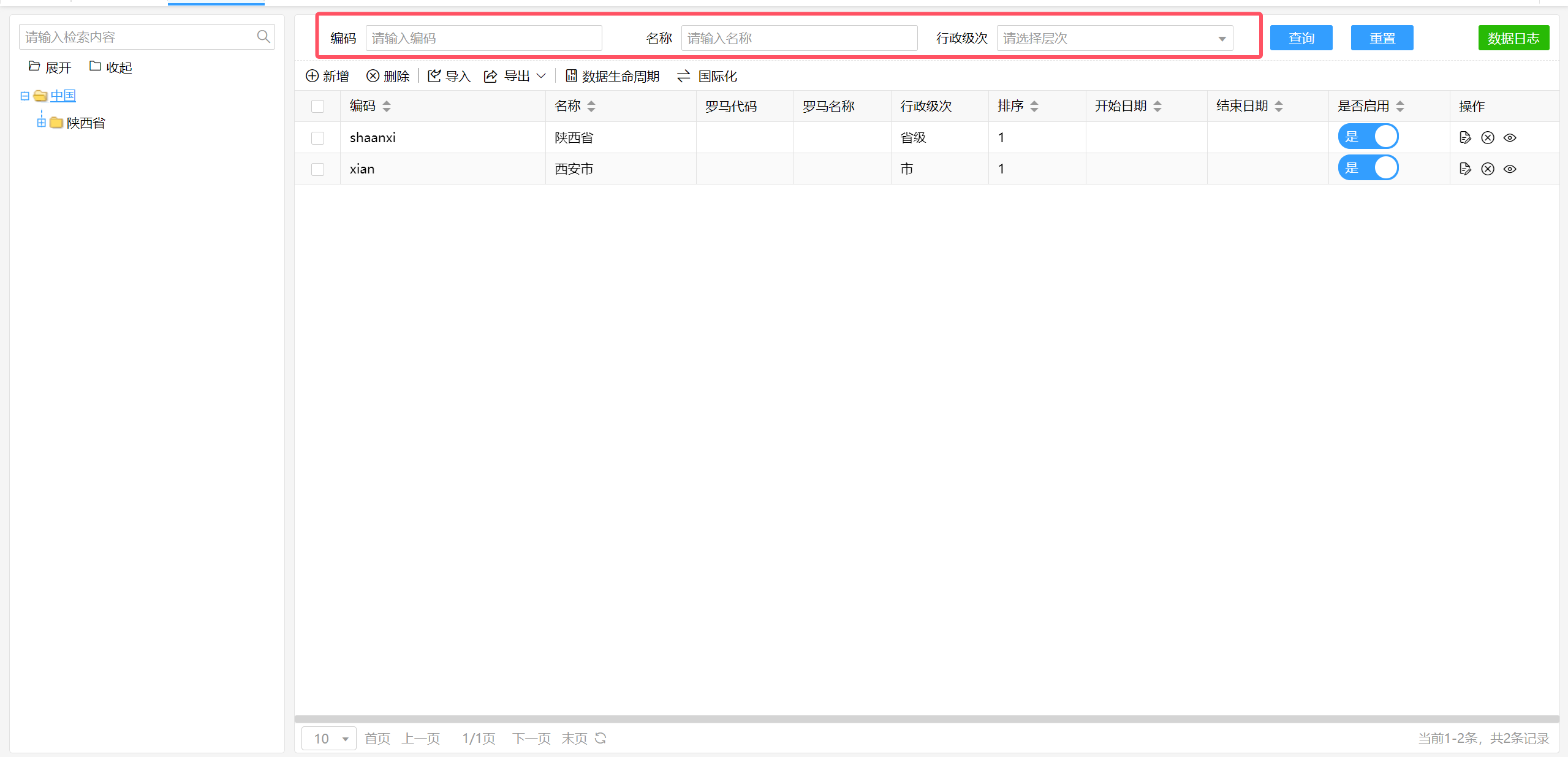Check the checkbox on the shaanxi row
The image size is (1568, 757).
pyautogui.click(x=317, y=138)
